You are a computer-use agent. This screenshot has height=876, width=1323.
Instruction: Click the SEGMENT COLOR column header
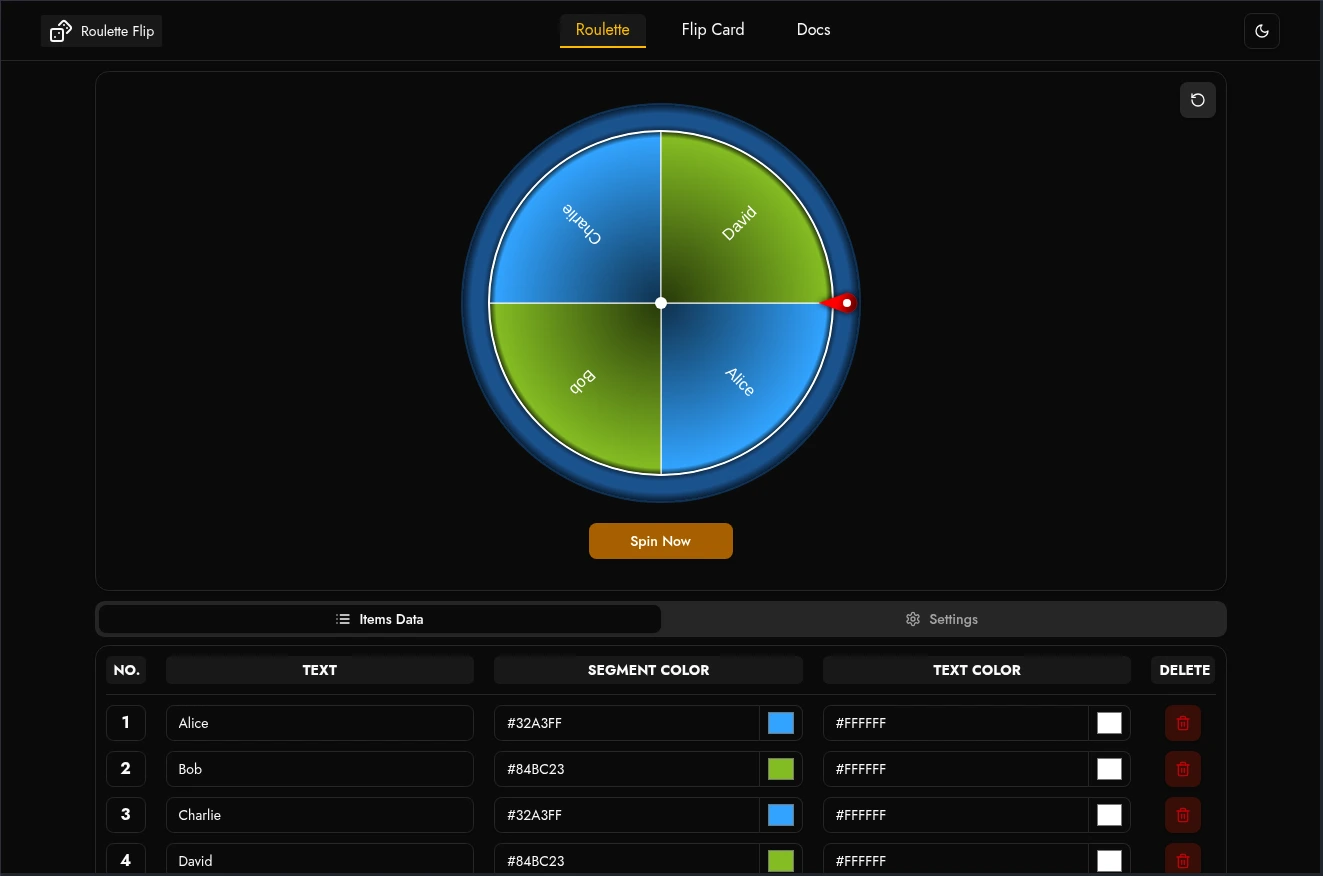tap(648, 670)
